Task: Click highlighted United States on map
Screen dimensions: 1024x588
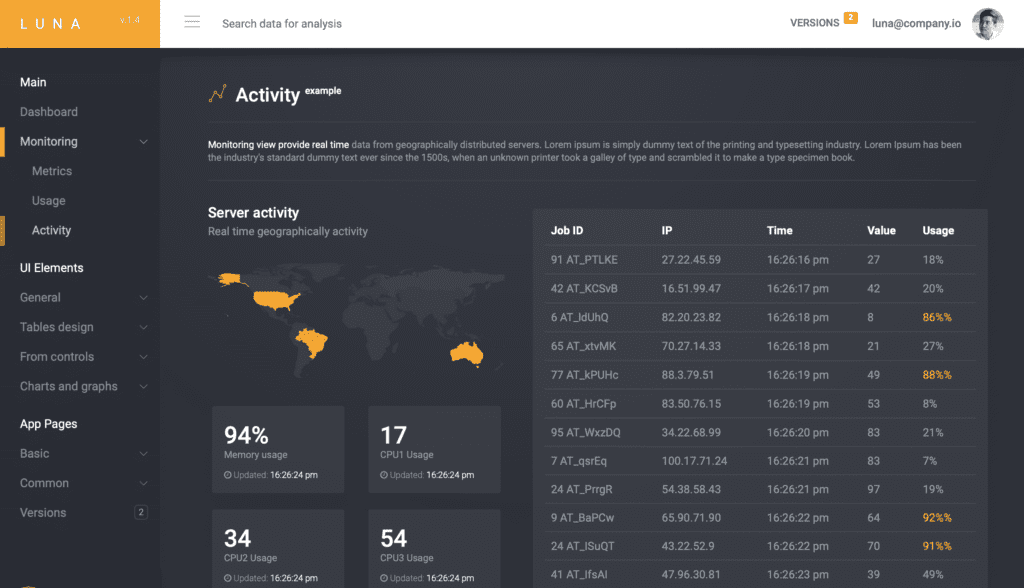Action: point(277,301)
